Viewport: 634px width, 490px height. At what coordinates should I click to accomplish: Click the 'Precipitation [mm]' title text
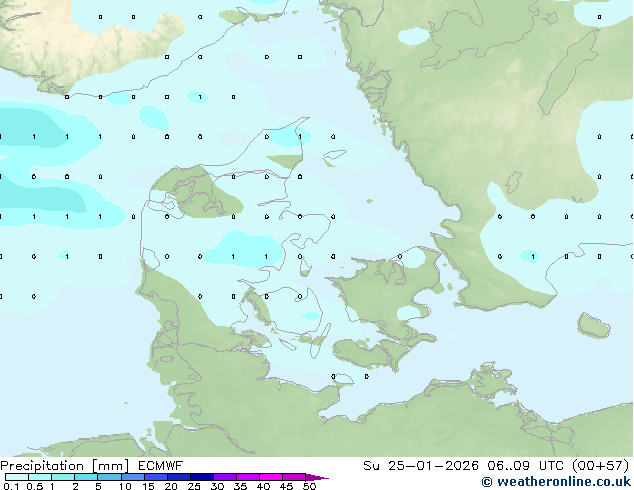coord(64,466)
